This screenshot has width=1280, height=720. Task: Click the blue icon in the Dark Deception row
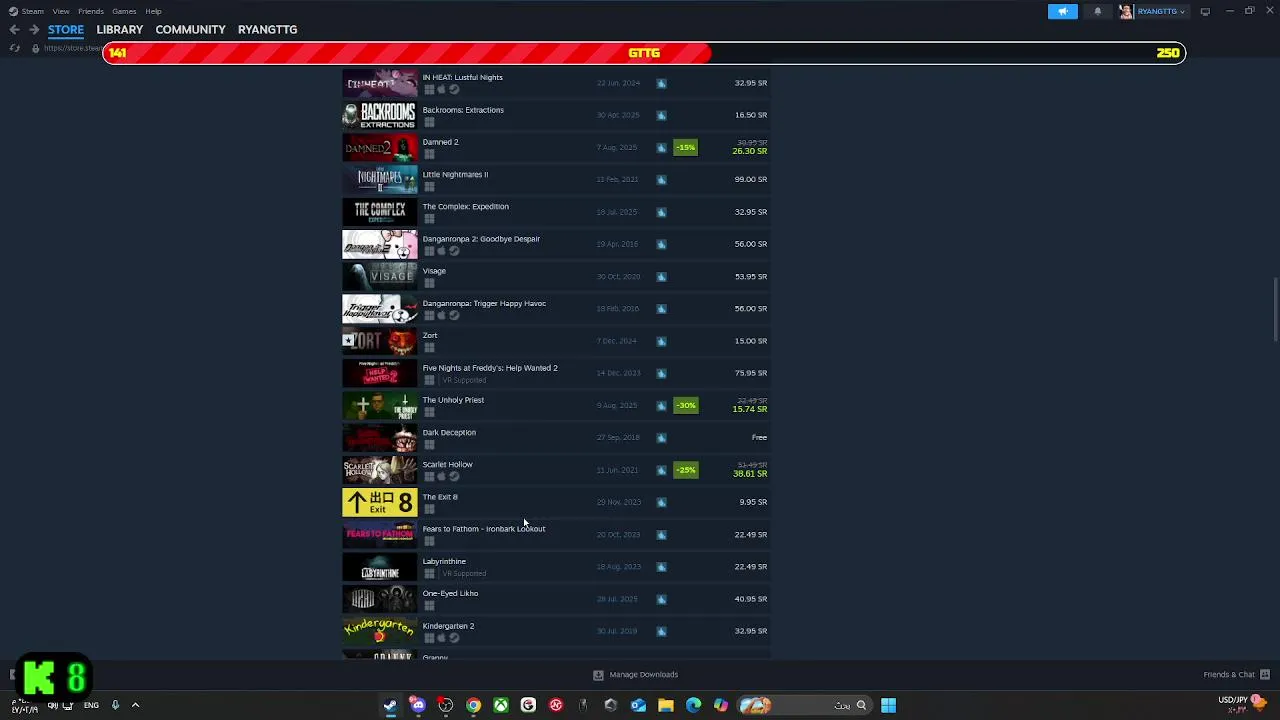(x=661, y=437)
